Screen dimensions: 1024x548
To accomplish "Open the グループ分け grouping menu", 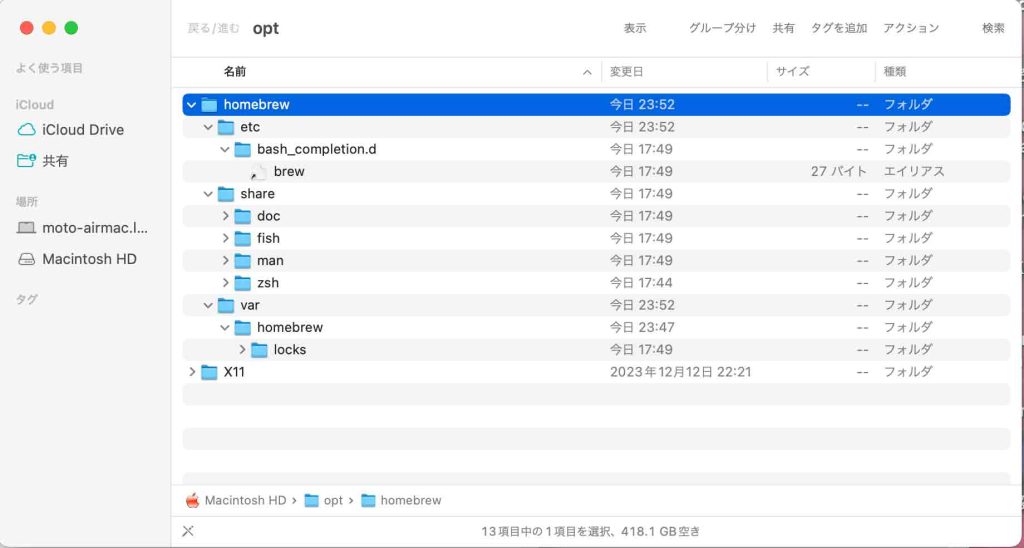I will [x=722, y=28].
